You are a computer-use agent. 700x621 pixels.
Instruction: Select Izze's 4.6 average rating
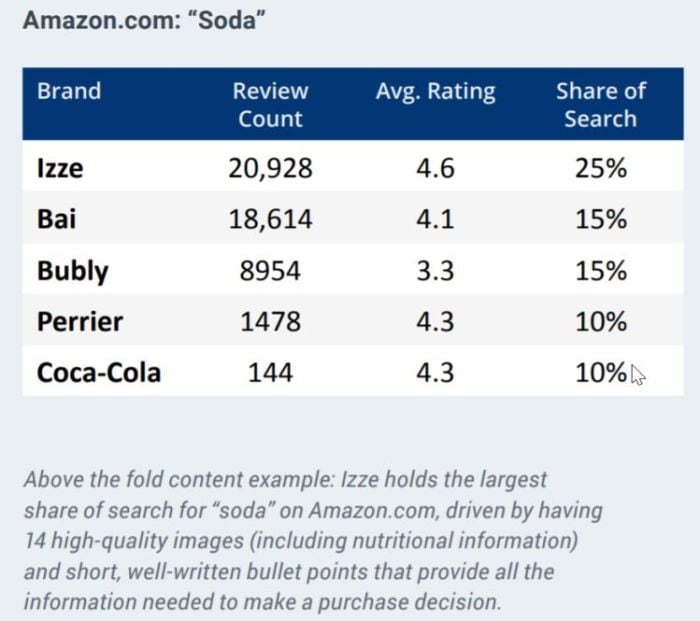435,169
